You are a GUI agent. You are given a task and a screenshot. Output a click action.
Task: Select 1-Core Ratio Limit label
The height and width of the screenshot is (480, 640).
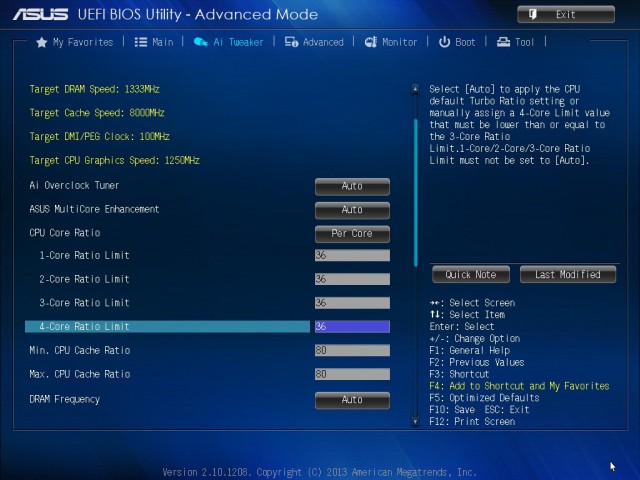(84, 256)
